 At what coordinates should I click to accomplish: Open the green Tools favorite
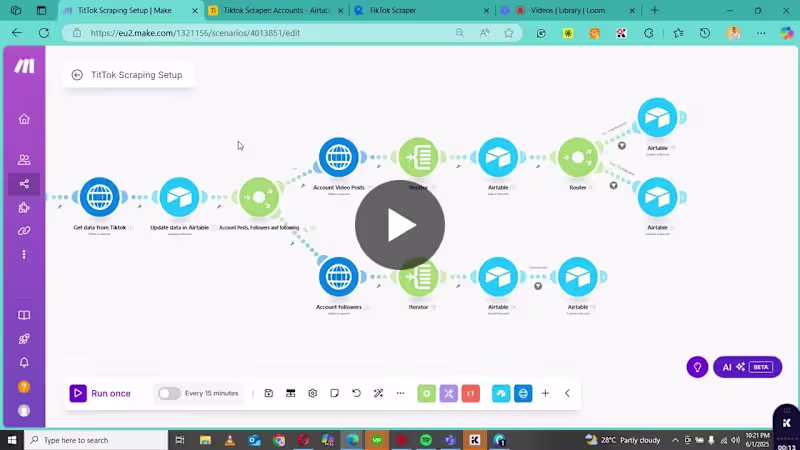(x=427, y=393)
